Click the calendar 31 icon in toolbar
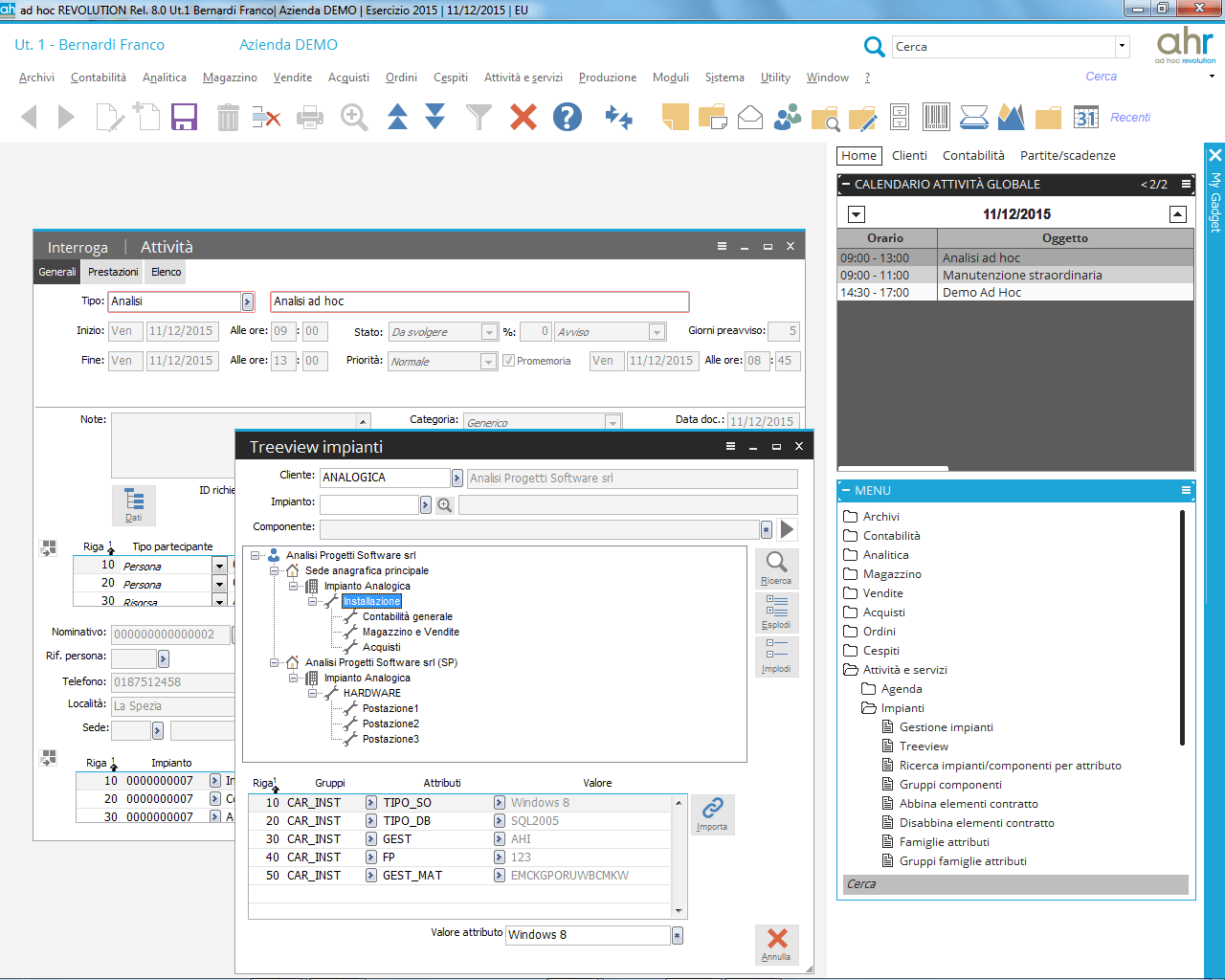Screen dimensions: 1225x980 coord(1085,117)
